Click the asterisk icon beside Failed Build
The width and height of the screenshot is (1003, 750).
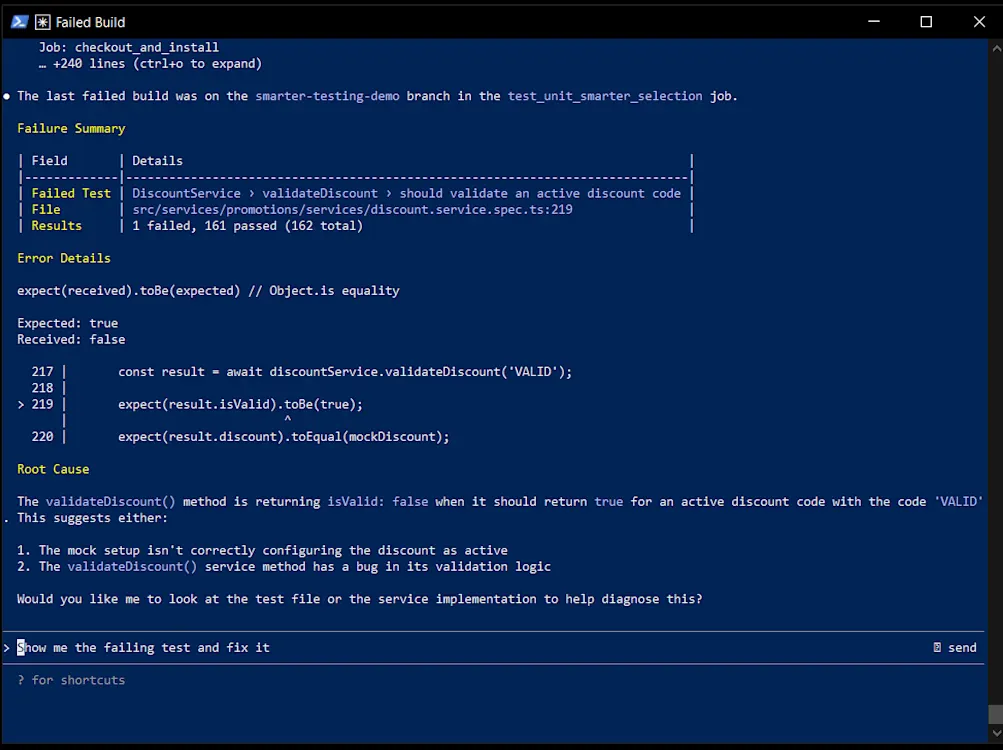[42, 22]
